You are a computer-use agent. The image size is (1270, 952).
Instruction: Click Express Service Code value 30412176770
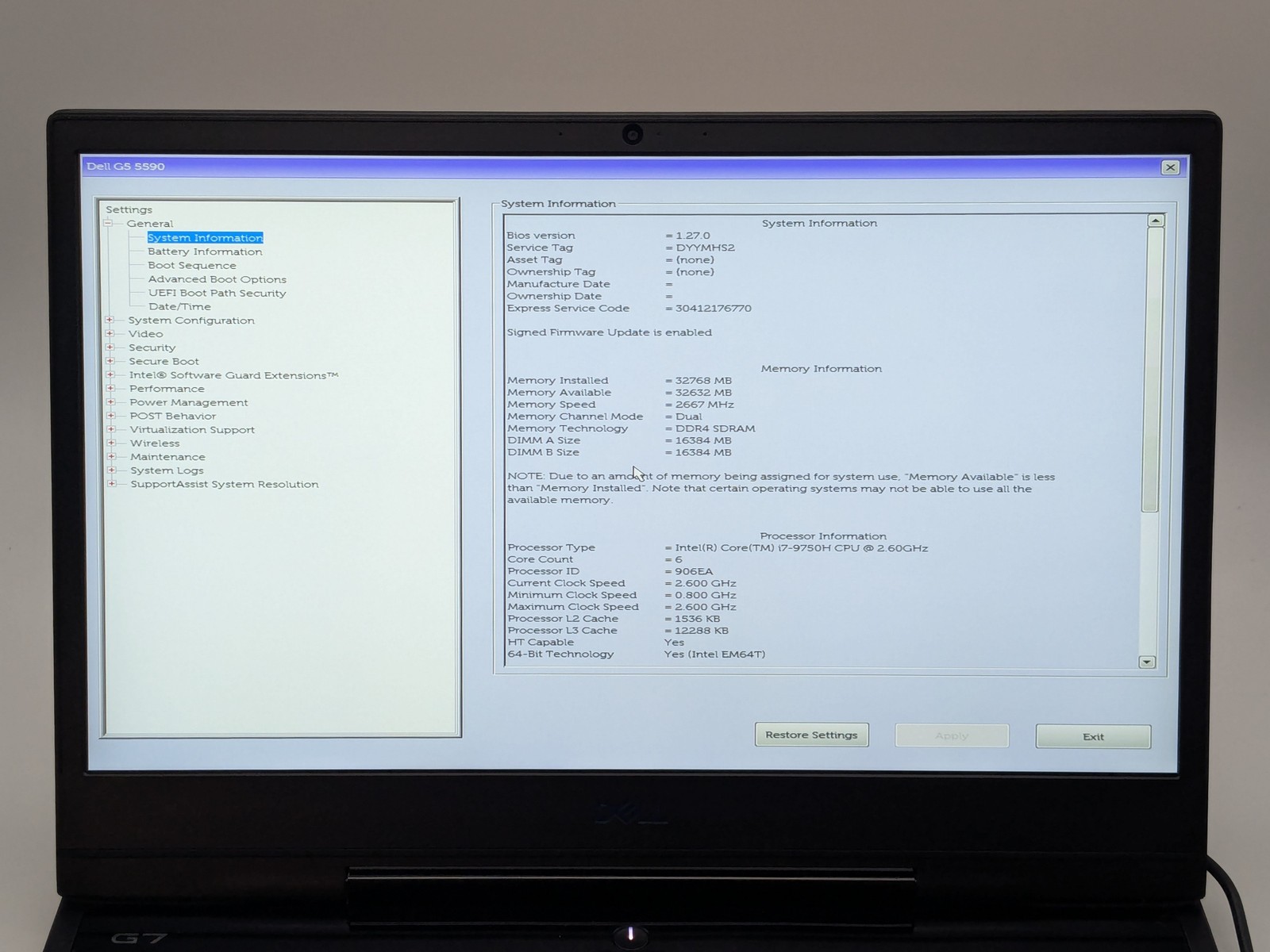tap(714, 308)
